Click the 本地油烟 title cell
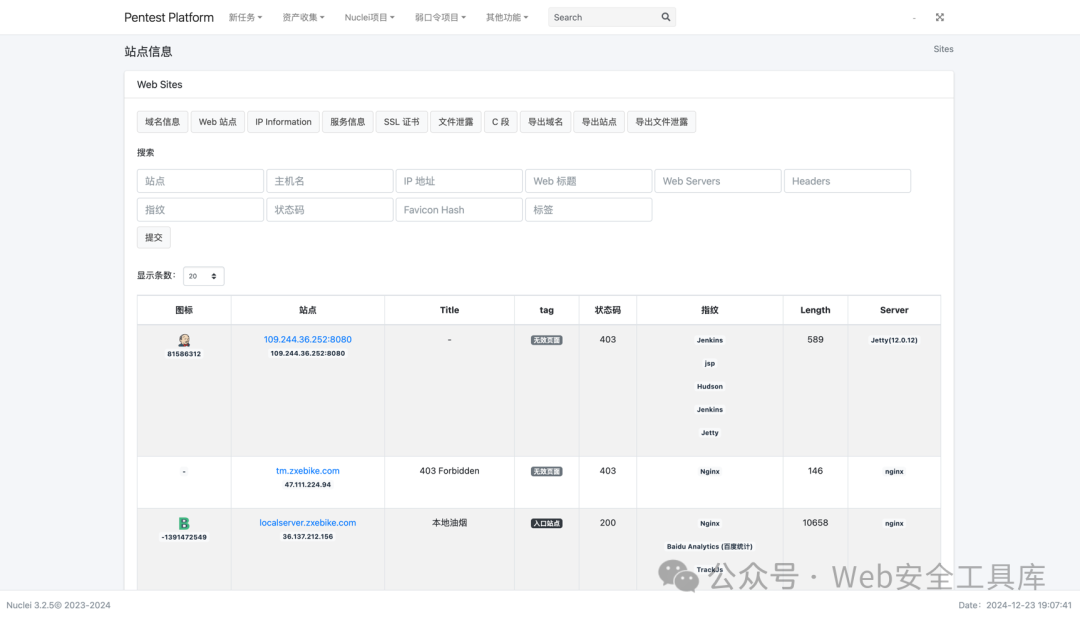Screen dimensions: 1080x620 pos(450,523)
